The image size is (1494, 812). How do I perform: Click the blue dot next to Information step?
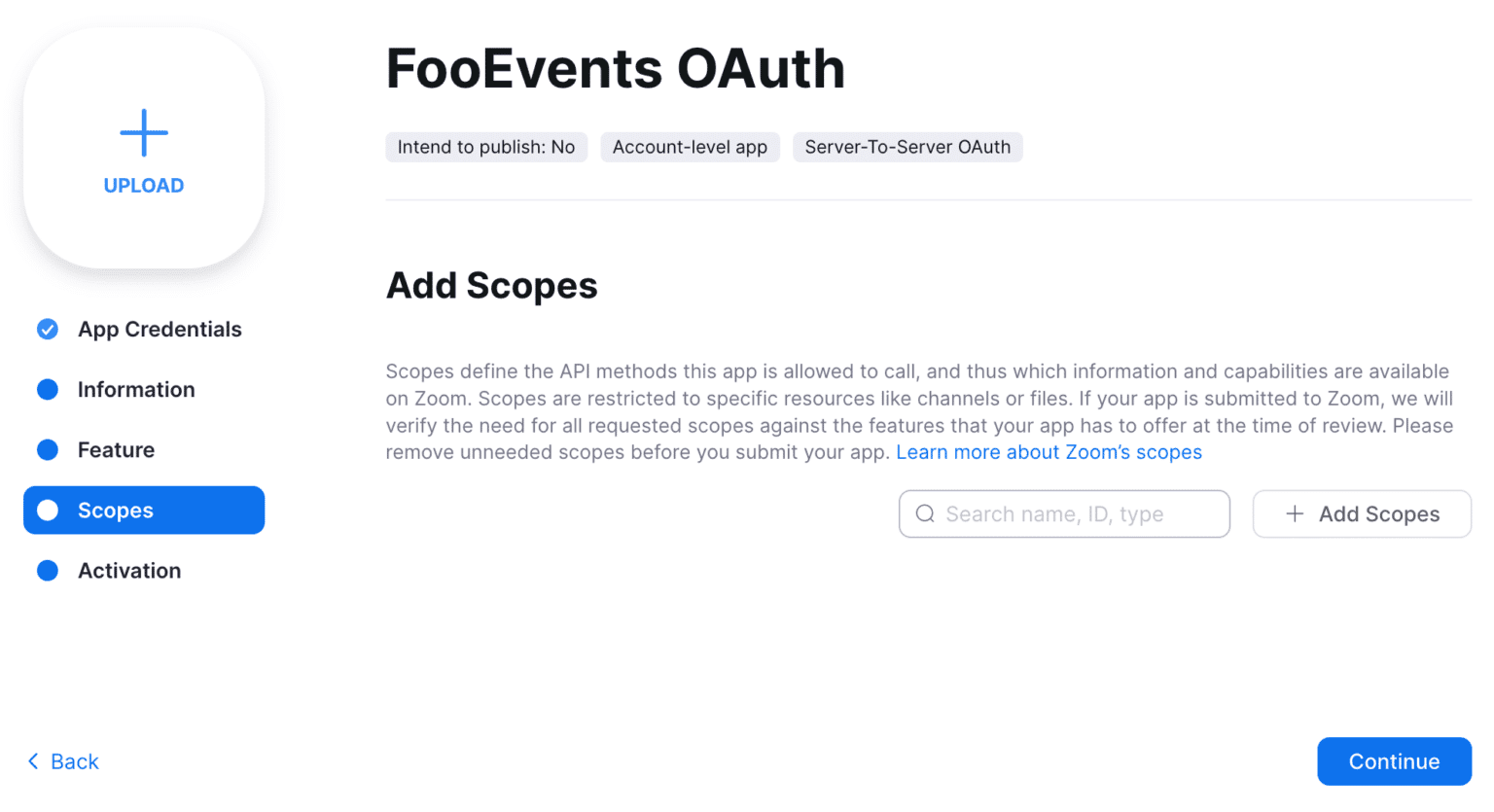[47, 389]
